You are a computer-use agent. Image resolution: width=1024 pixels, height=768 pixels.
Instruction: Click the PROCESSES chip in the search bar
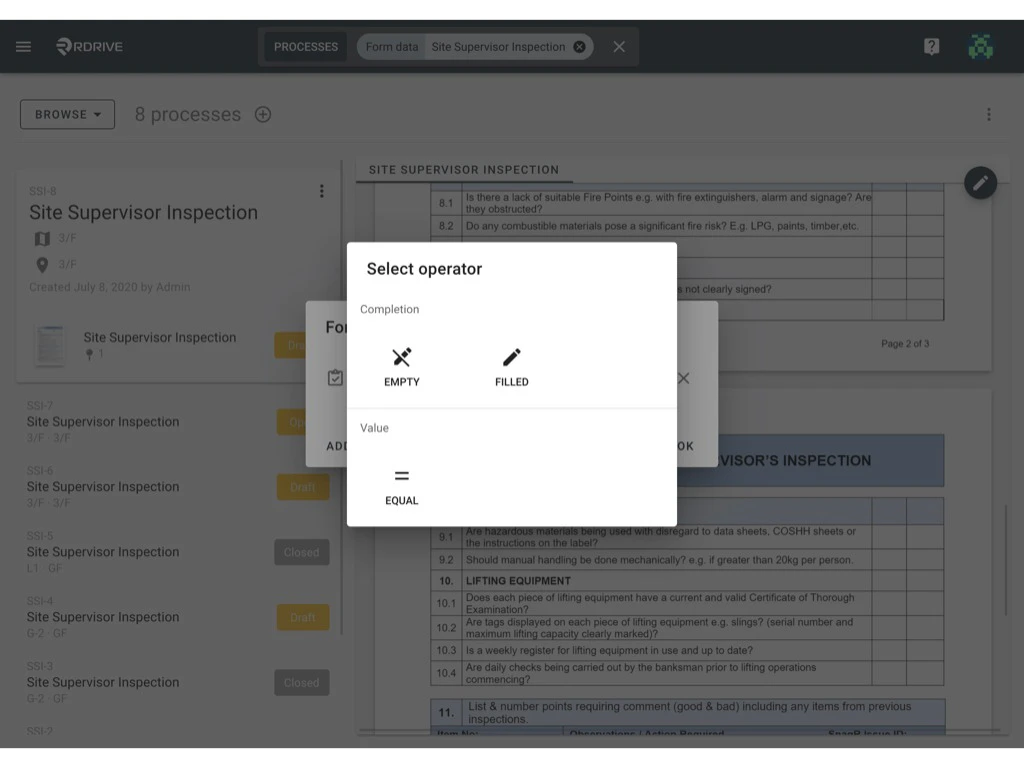[305, 46]
